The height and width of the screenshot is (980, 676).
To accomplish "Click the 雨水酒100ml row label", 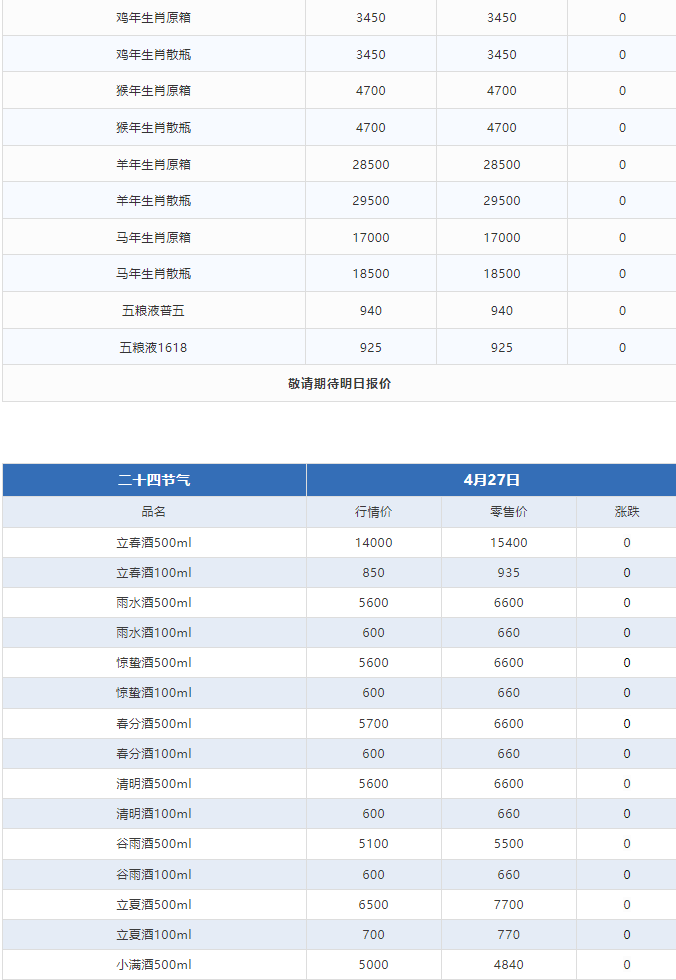I will coord(154,632).
